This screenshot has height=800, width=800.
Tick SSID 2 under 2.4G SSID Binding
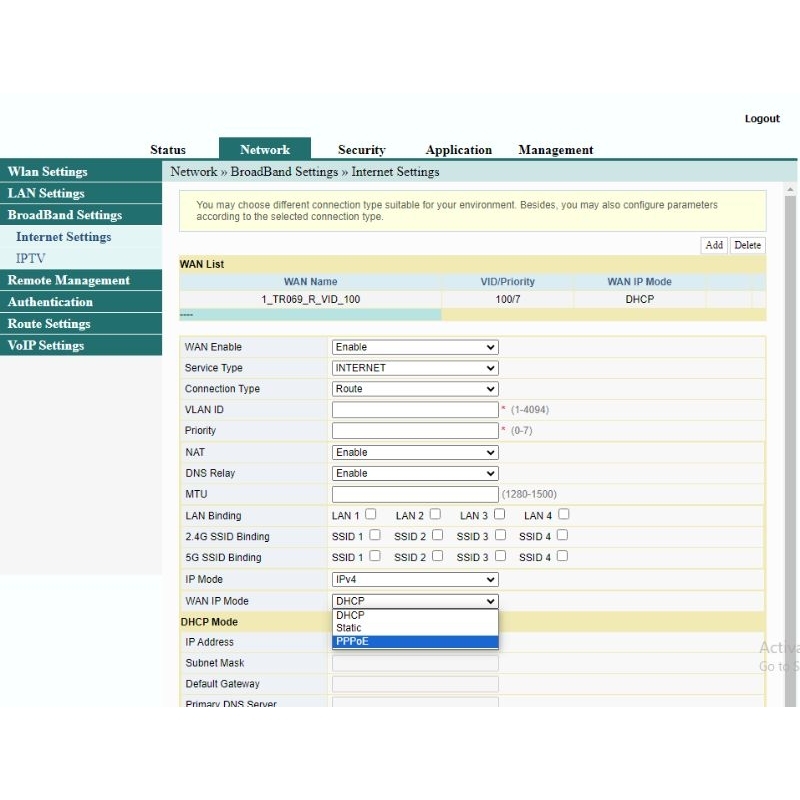pos(437,536)
